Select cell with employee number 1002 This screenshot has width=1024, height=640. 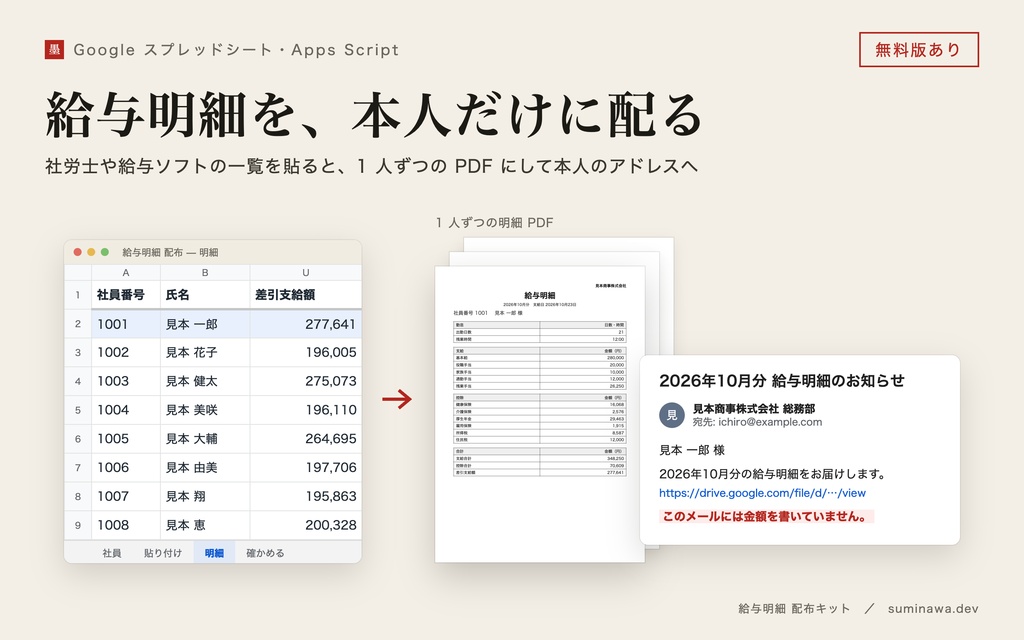point(125,353)
